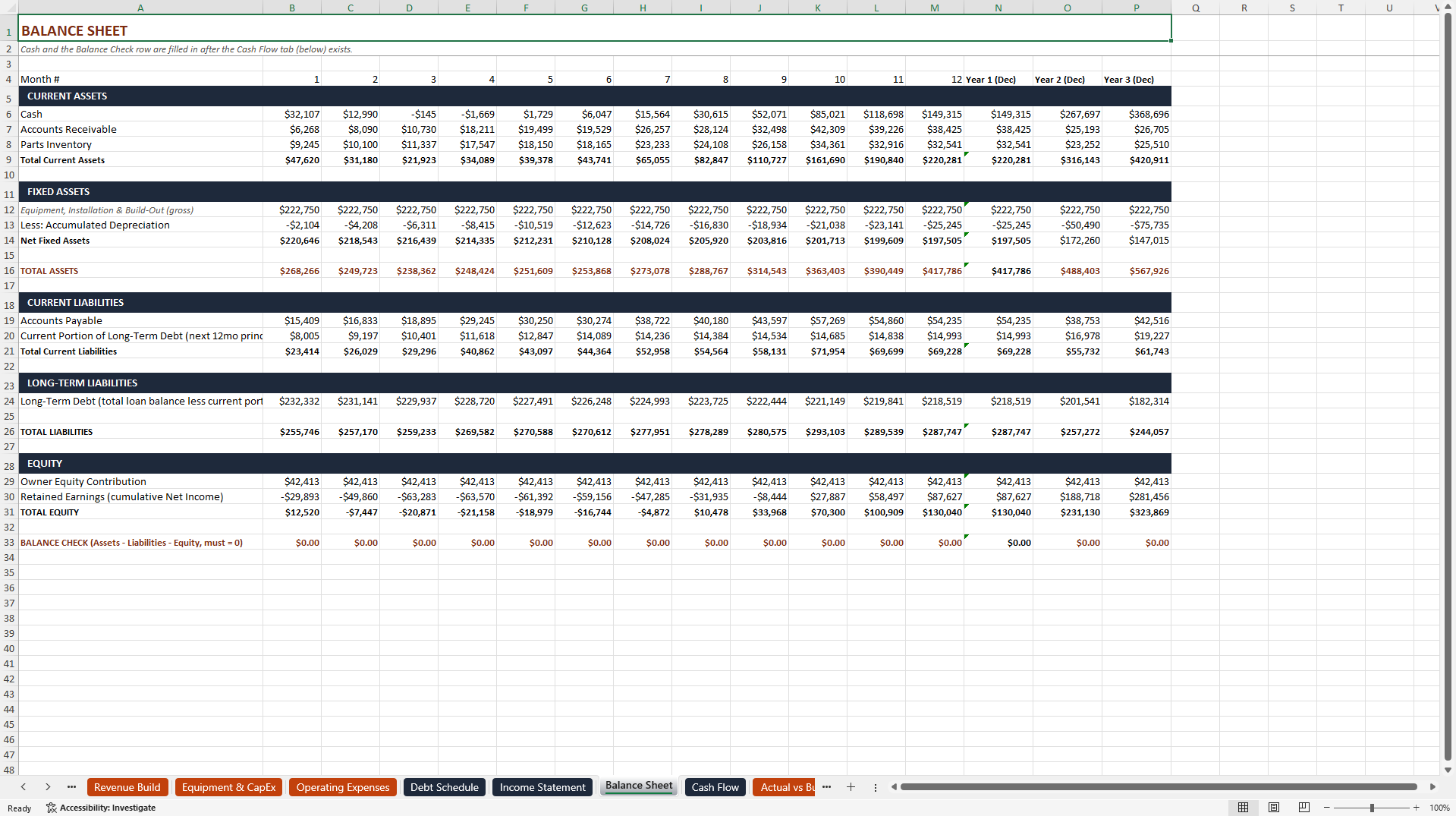The image size is (1456, 816).
Task: Go to the previous sheet tab arrow
Action: (24, 787)
